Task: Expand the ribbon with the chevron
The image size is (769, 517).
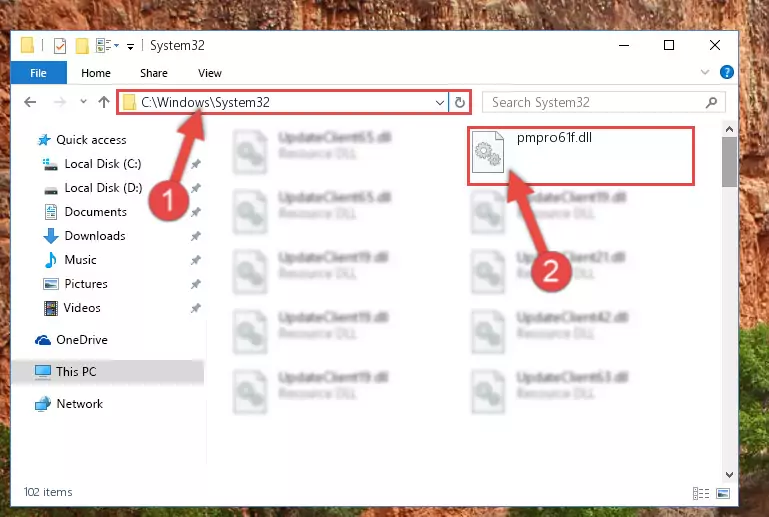Action: [705, 73]
